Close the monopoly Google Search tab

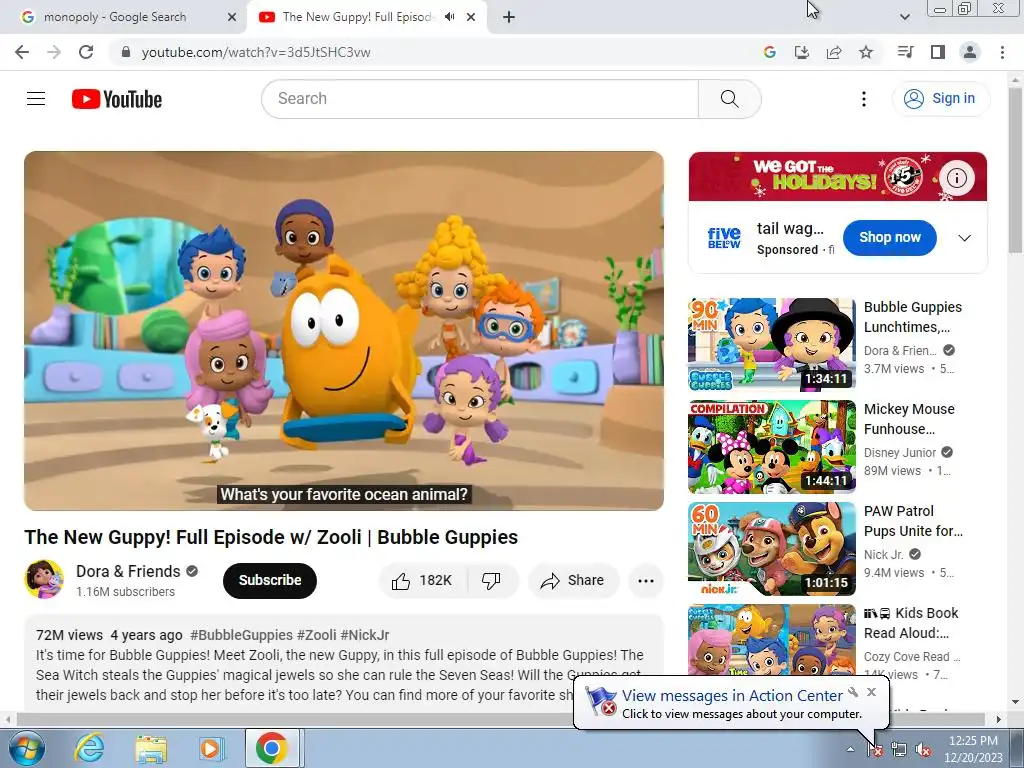(x=232, y=17)
